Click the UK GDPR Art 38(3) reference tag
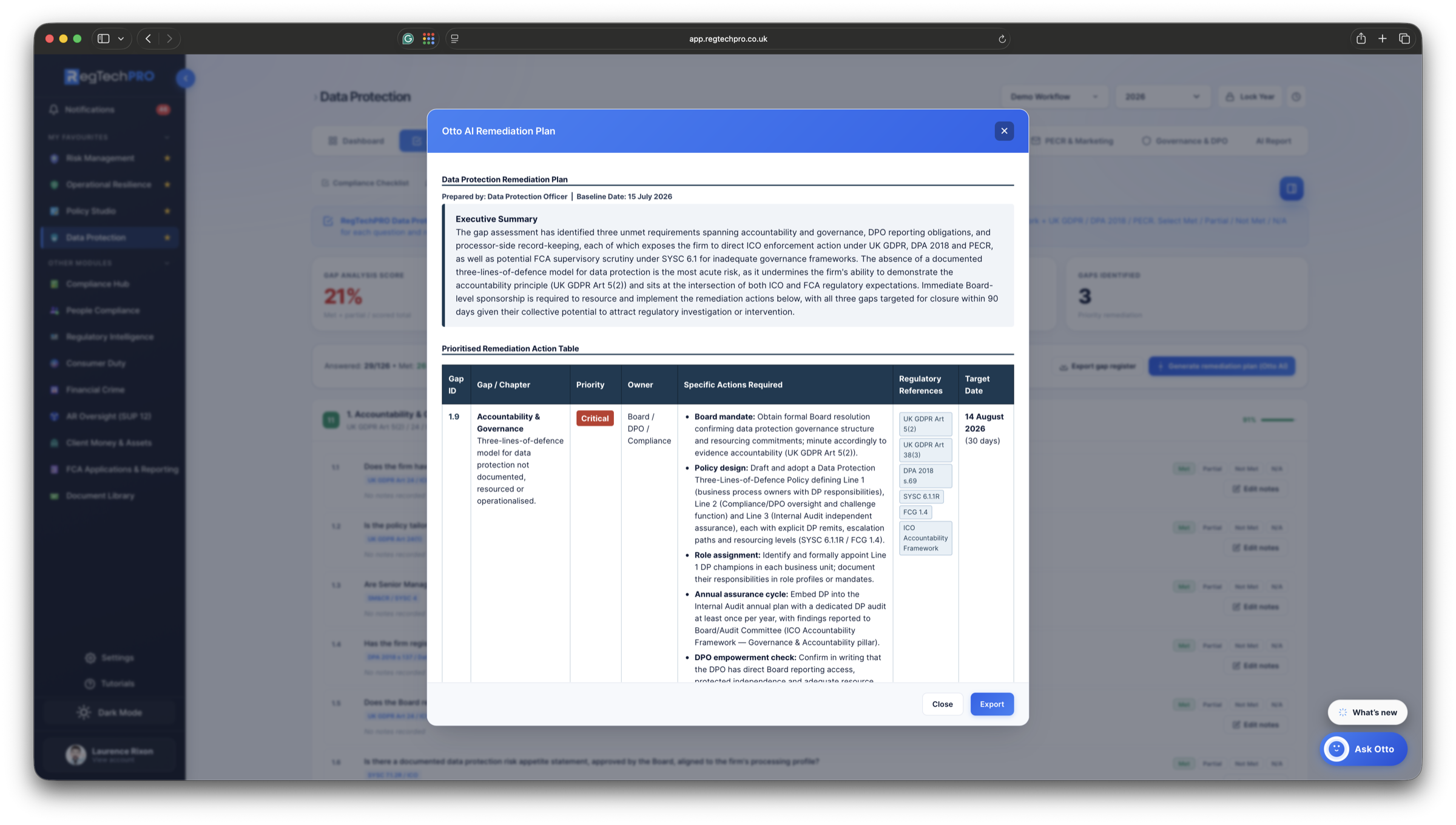The height and width of the screenshot is (825, 1456). click(x=925, y=450)
